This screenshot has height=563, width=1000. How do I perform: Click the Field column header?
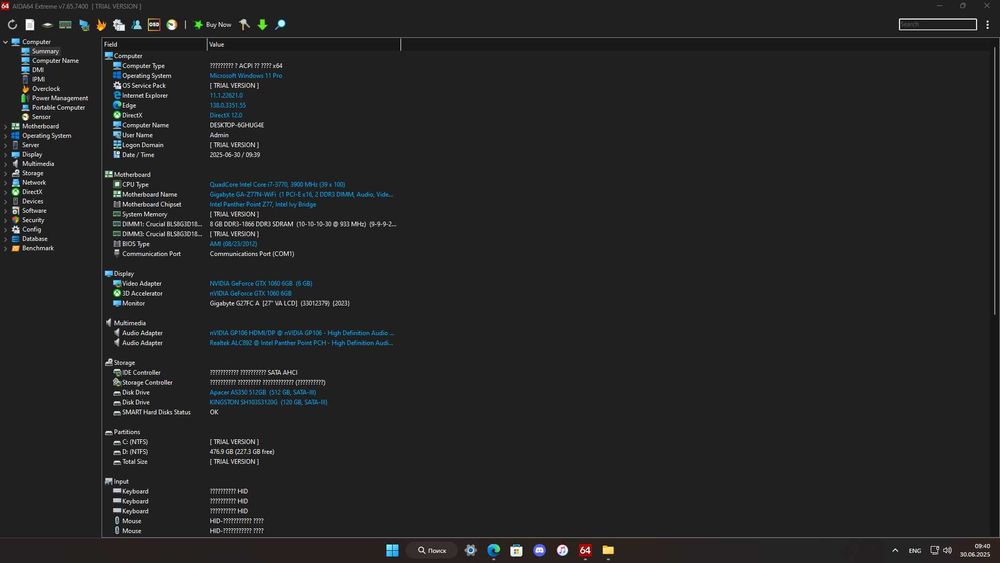(x=154, y=45)
